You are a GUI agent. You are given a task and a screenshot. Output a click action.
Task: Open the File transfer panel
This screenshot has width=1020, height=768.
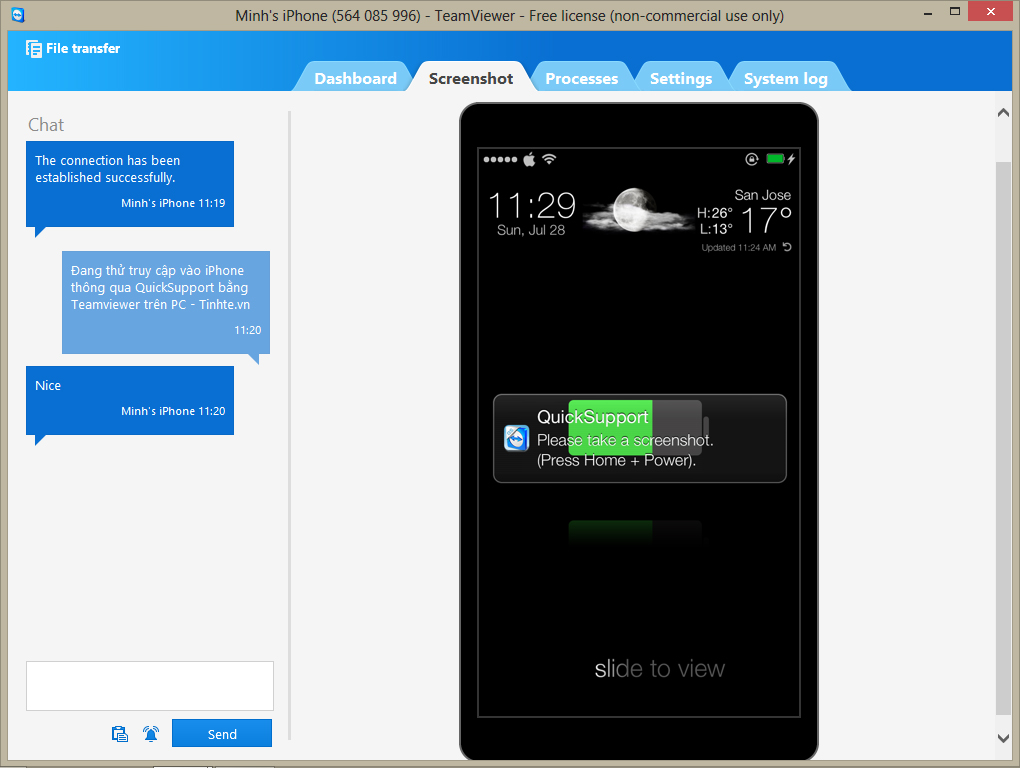click(x=72, y=48)
